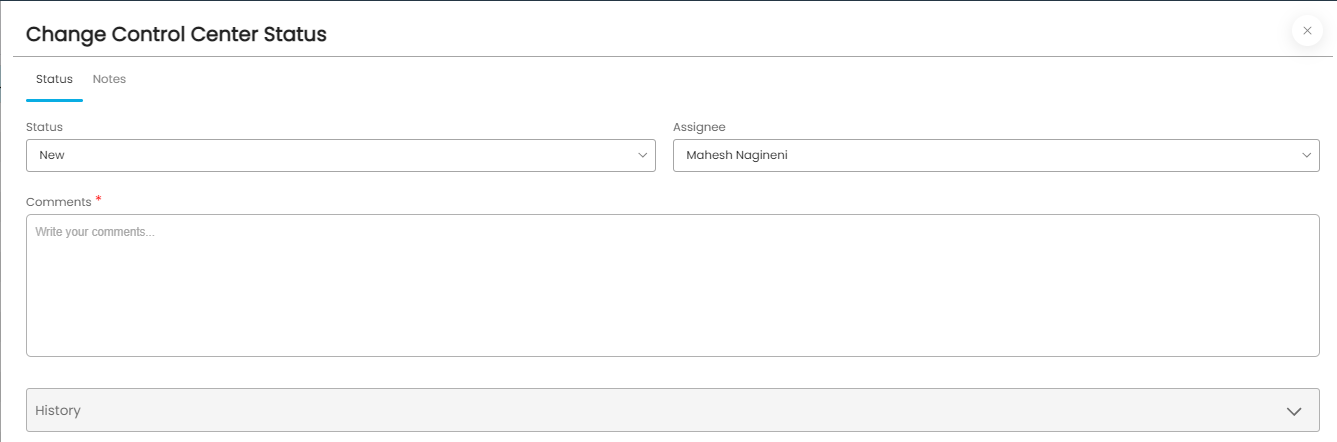Image resolution: width=1337 pixels, height=442 pixels.
Task: Click the Assignee field label
Action: pos(699,127)
